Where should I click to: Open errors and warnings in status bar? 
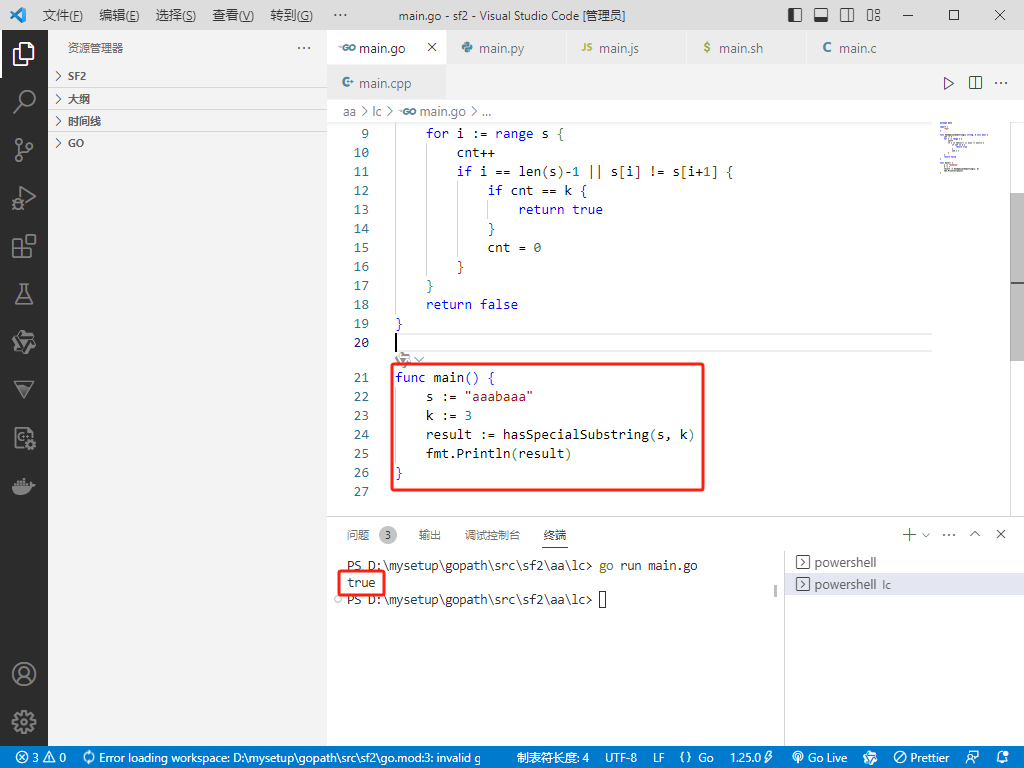pos(40,758)
